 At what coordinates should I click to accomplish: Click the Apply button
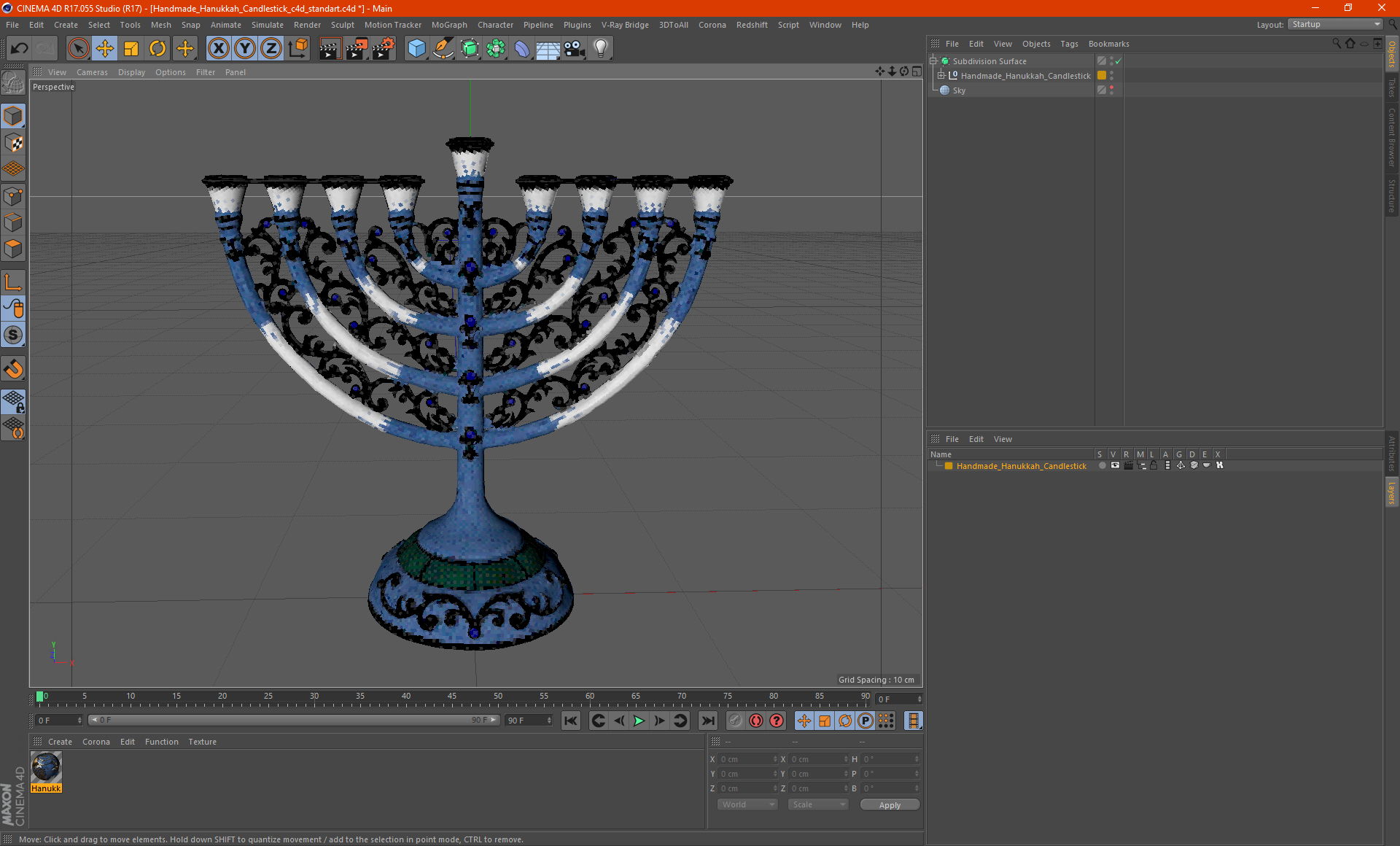[x=890, y=804]
